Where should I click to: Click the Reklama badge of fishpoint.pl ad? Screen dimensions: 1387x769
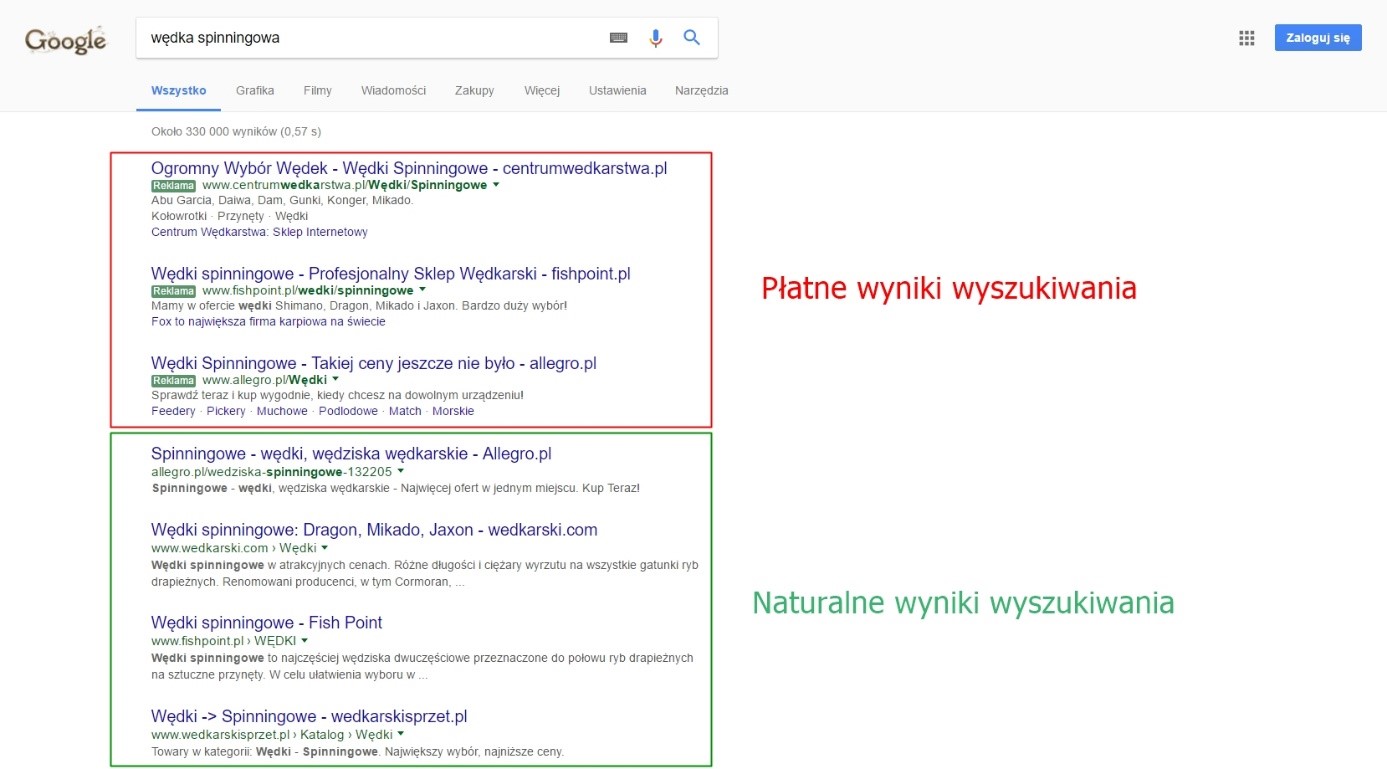point(173,291)
